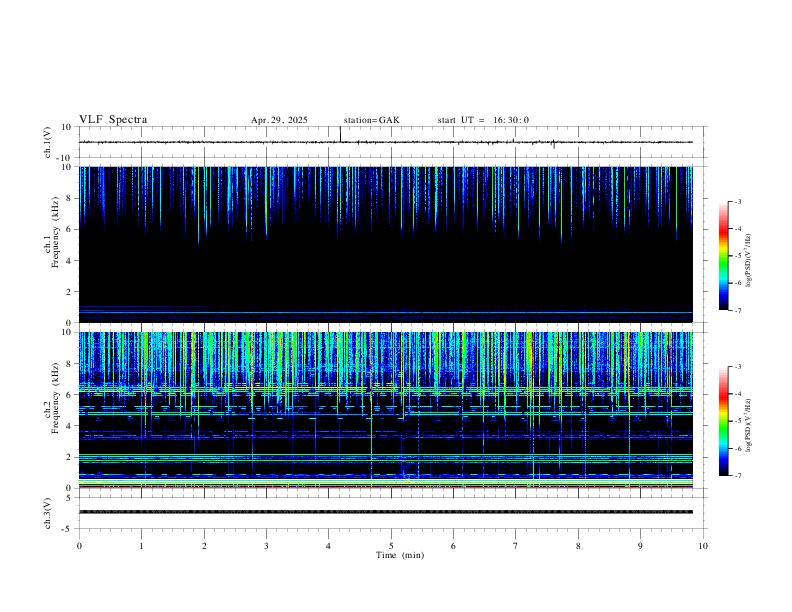Select the ch.2 "Frequency (kHz)" axis label
The height and width of the screenshot is (612, 792).
[55, 398]
